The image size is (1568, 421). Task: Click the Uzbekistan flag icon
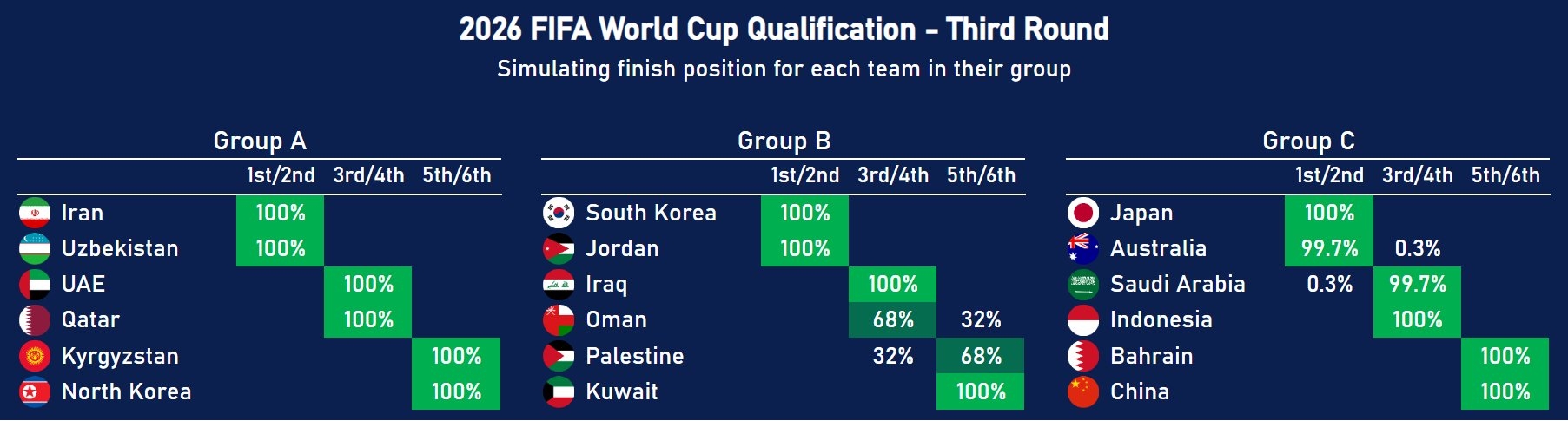click(x=35, y=248)
